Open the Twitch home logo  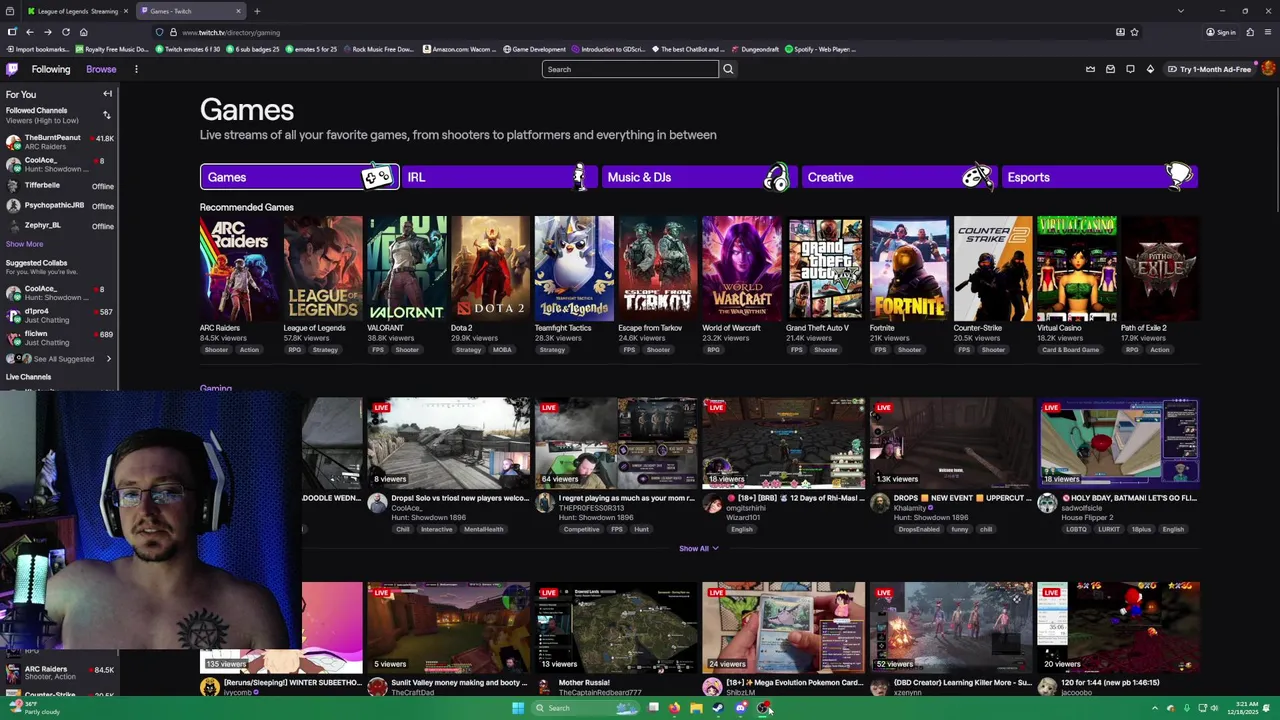pyautogui.click(x=12, y=69)
